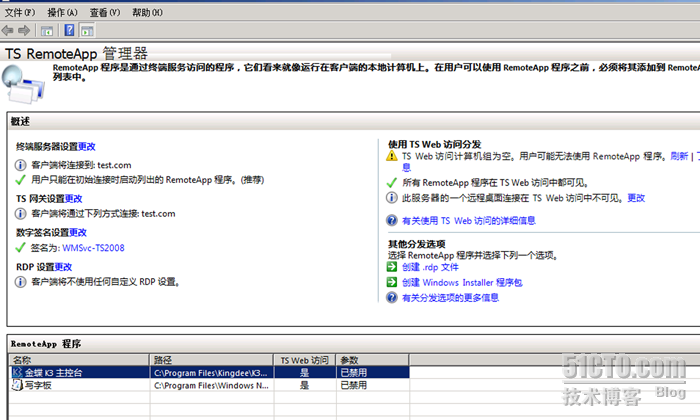Click the yellow warning icon for TS Web 访问

pos(392,156)
